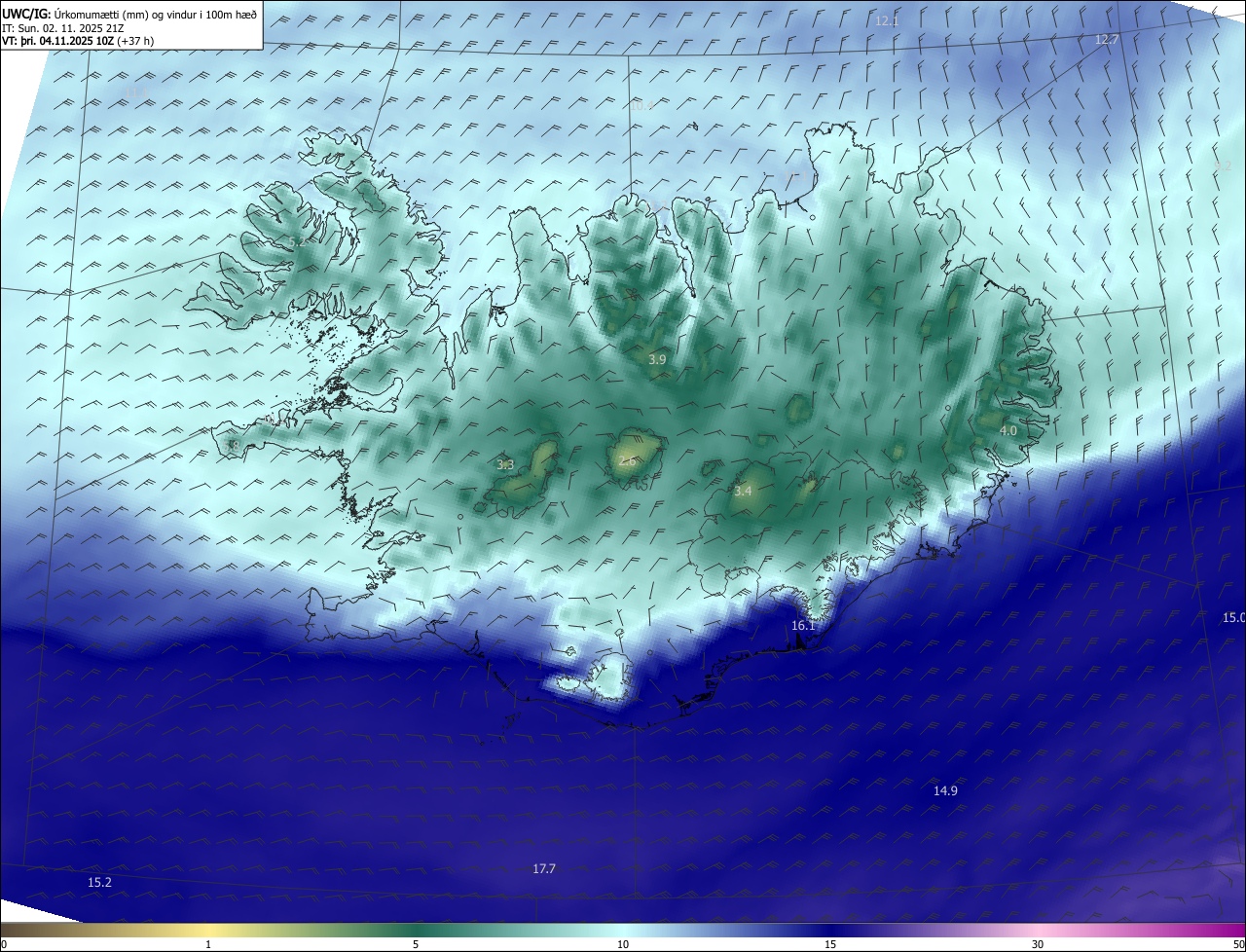
Task: Click the 15.2 value label on the map
Action: tap(99, 883)
